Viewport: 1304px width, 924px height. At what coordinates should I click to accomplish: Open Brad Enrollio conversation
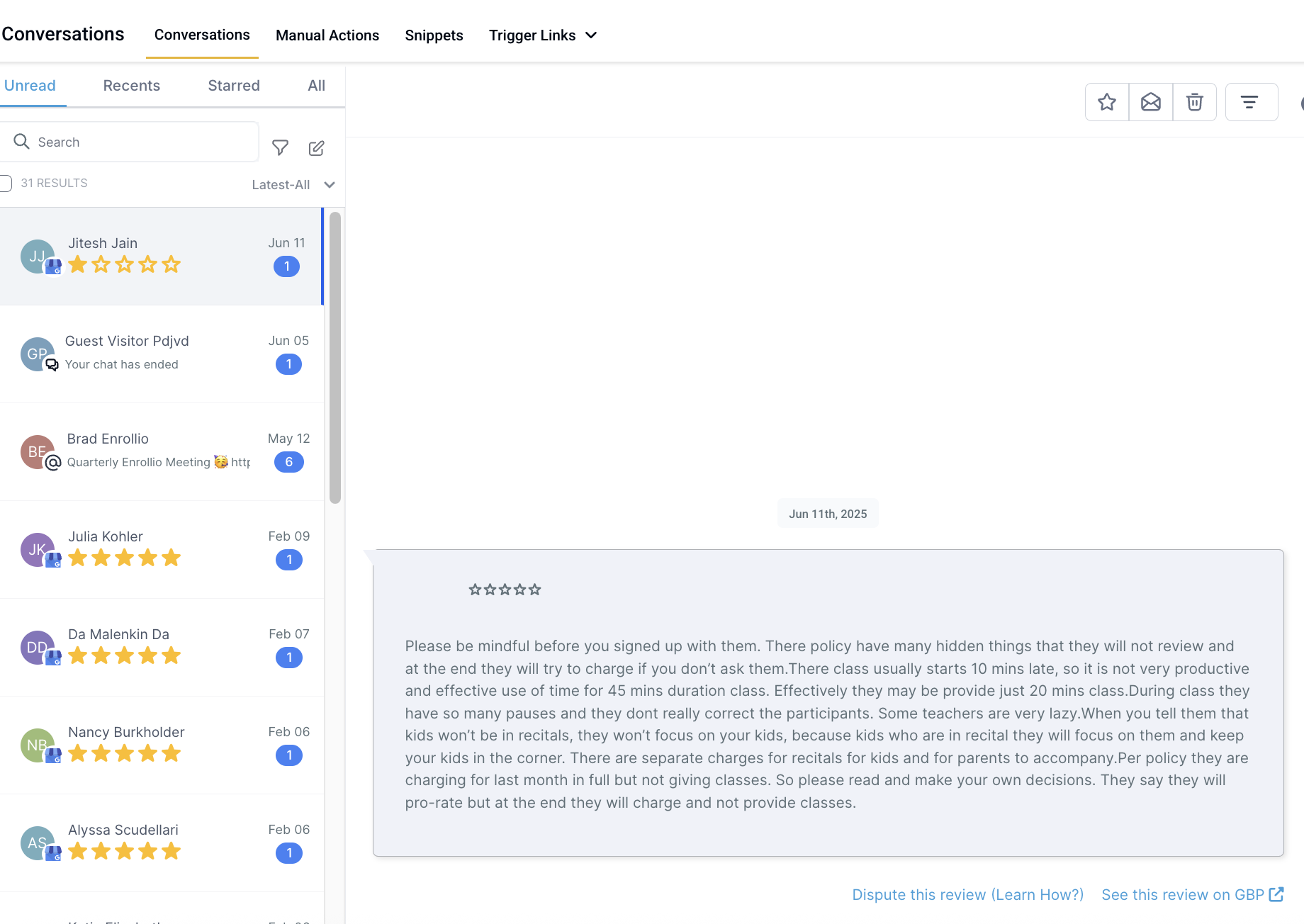(x=162, y=452)
